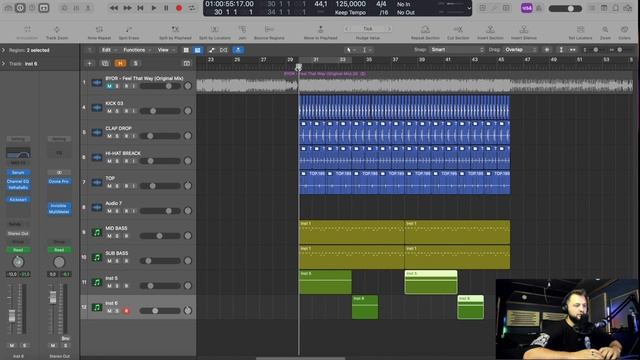This screenshot has width=640, height=360.
Task: Start playback with the Play button
Action: pyautogui.click(x=153, y=8)
